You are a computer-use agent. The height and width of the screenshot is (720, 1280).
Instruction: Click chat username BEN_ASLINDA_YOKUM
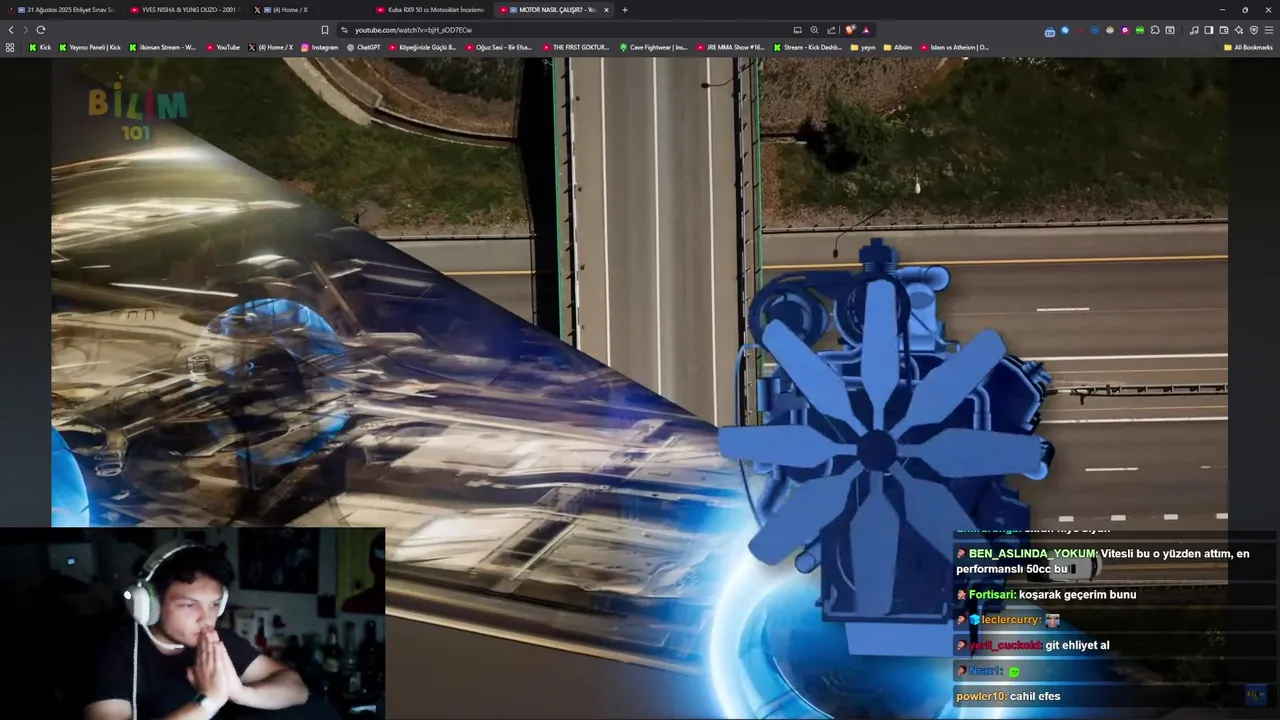coord(1033,554)
